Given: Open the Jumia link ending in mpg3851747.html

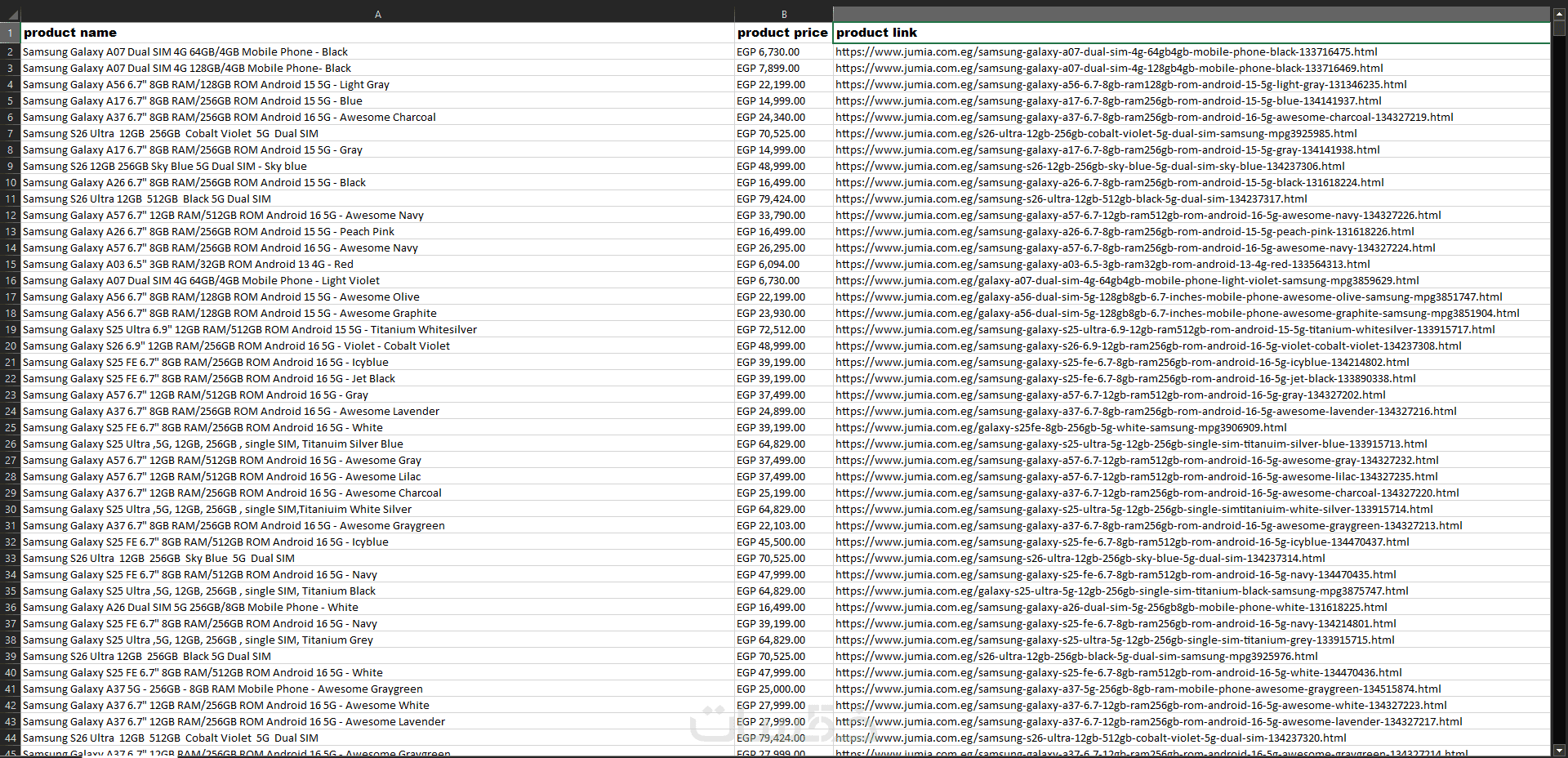Looking at the screenshot, I should [x=1169, y=297].
